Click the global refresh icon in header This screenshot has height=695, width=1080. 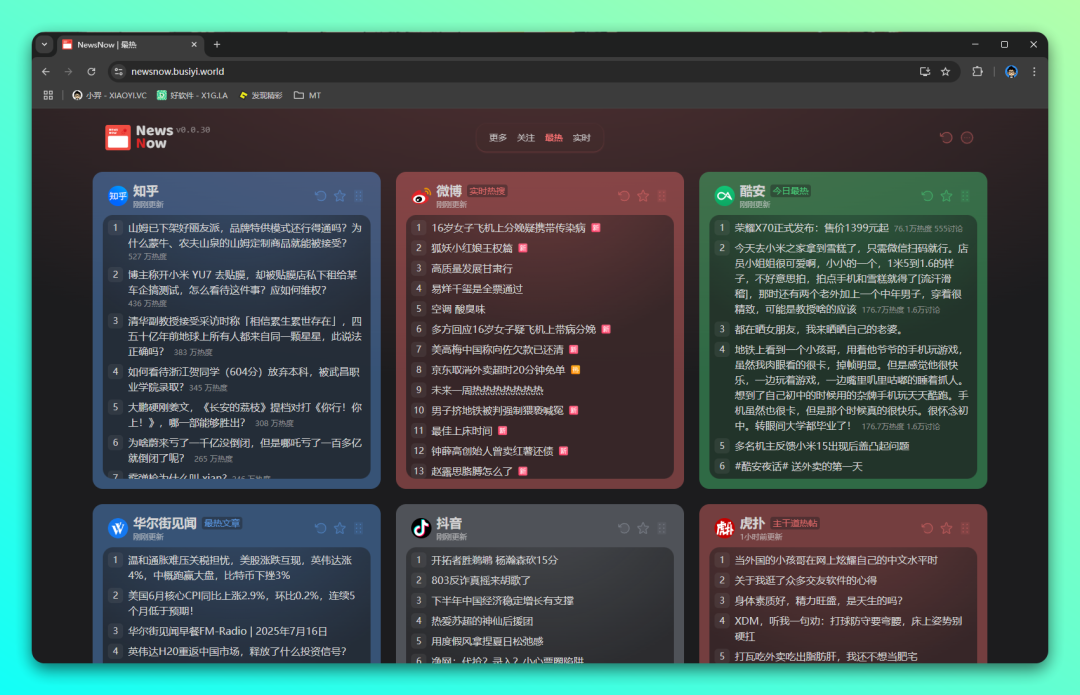[x=946, y=138]
